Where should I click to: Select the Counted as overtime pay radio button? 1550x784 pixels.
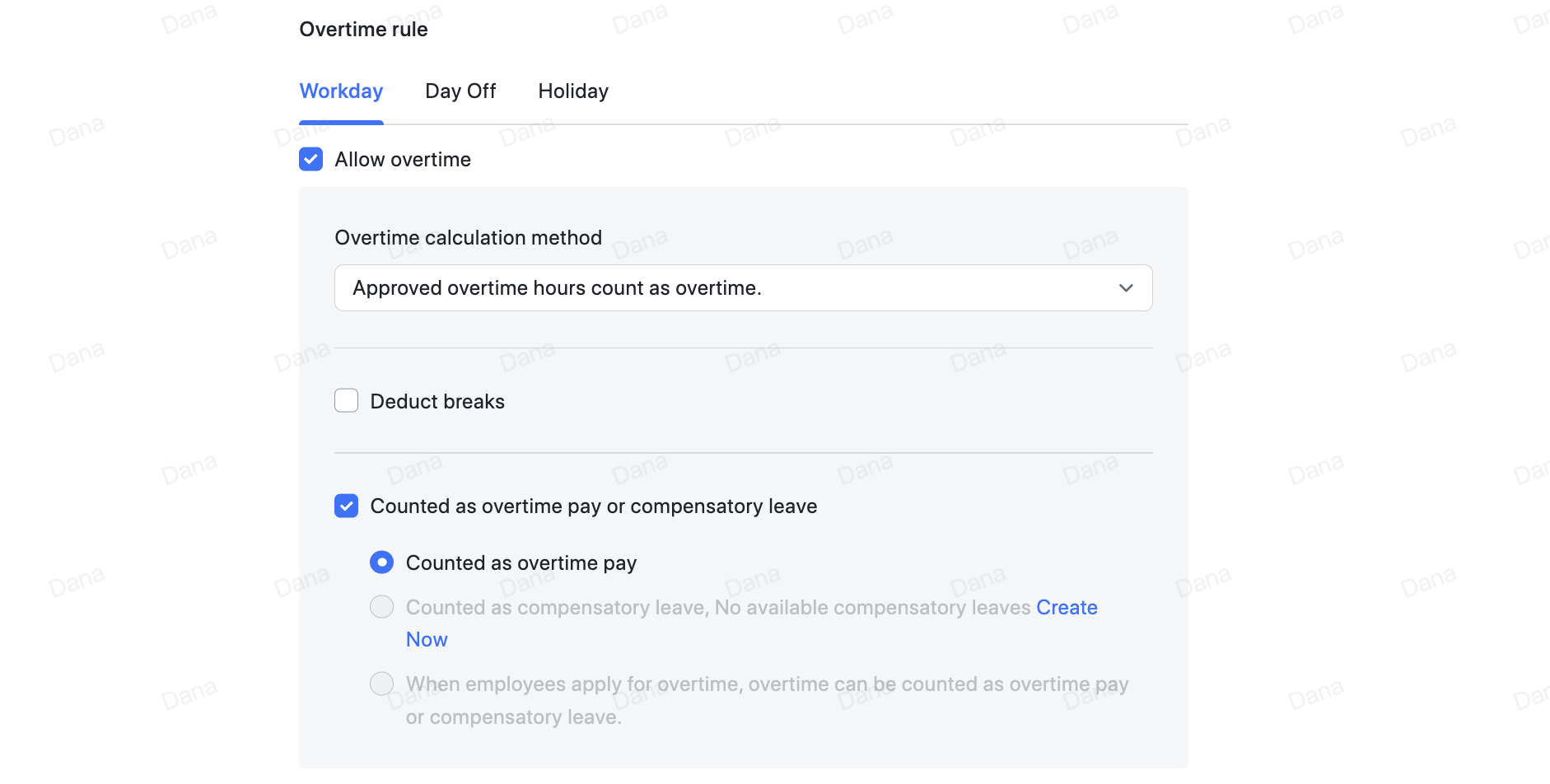382,562
